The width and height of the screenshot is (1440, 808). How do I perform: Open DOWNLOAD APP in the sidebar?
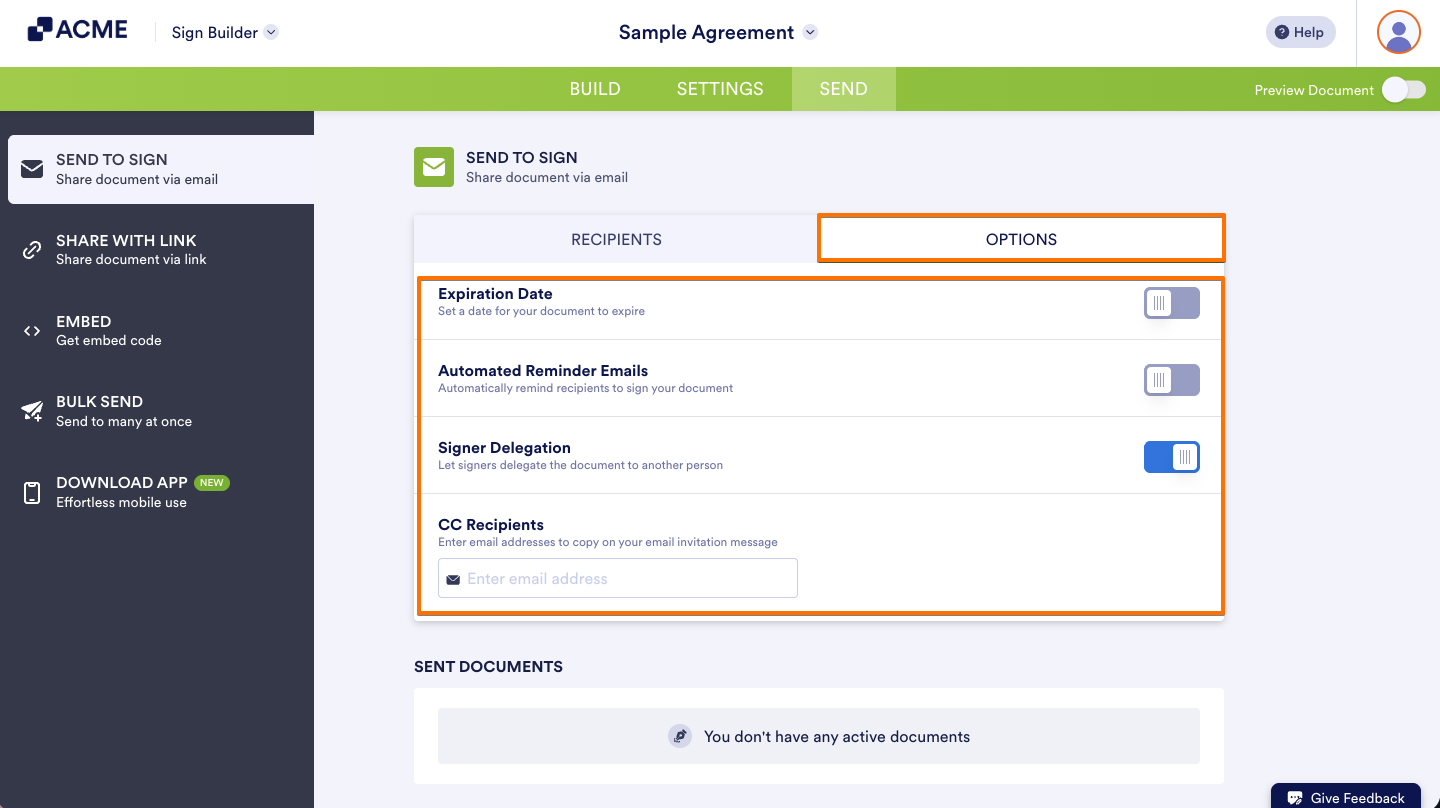point(157,492)
